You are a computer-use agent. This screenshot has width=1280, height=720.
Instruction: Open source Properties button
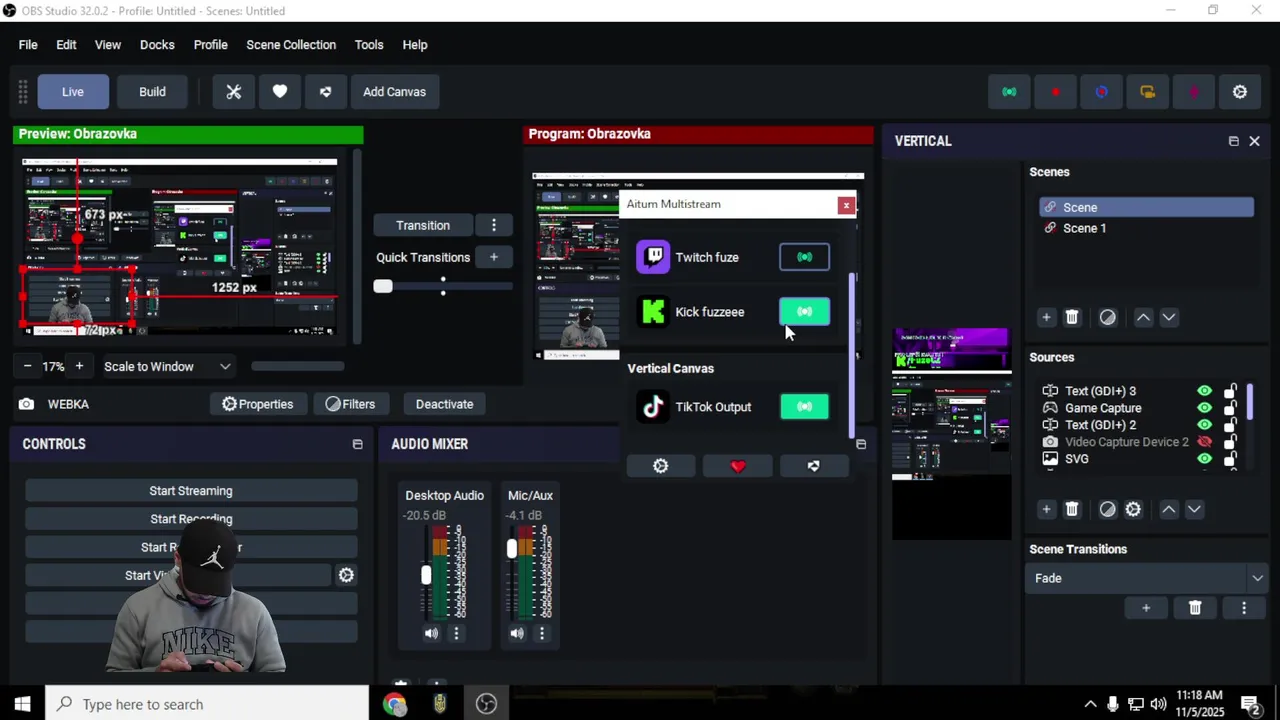(x=258, y=404)
